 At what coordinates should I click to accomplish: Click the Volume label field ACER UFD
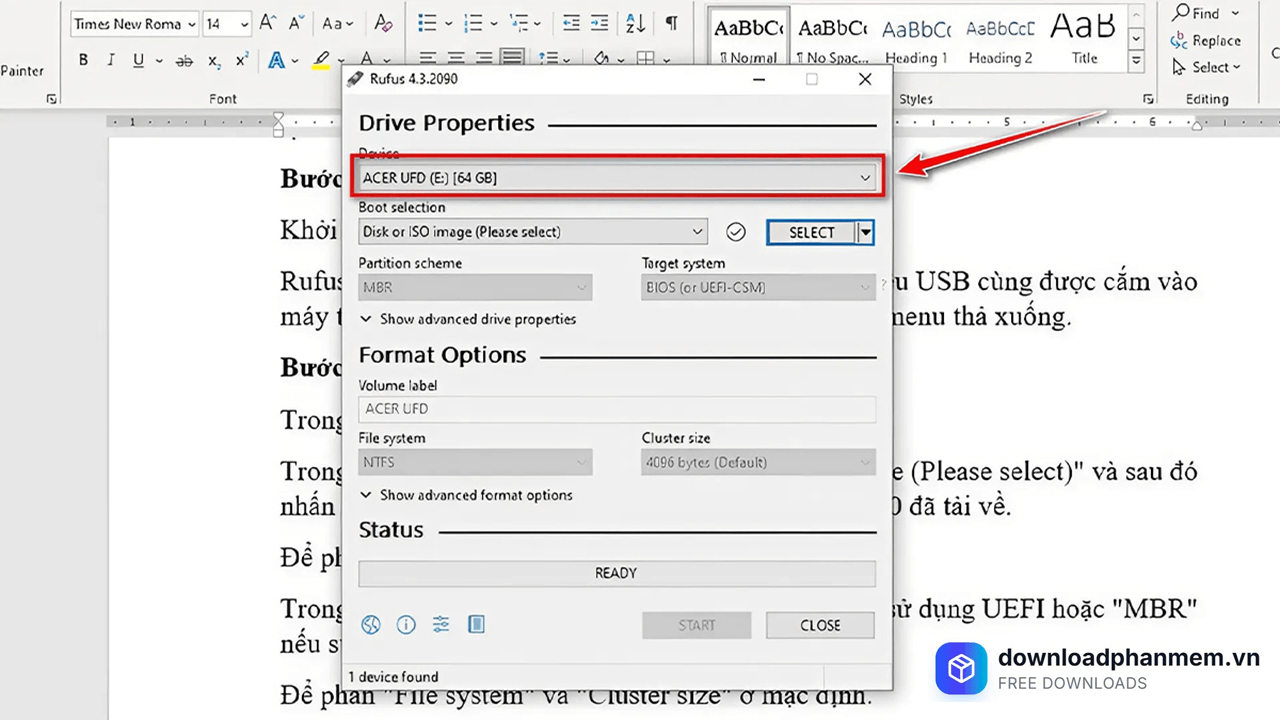tap(617, 408)
